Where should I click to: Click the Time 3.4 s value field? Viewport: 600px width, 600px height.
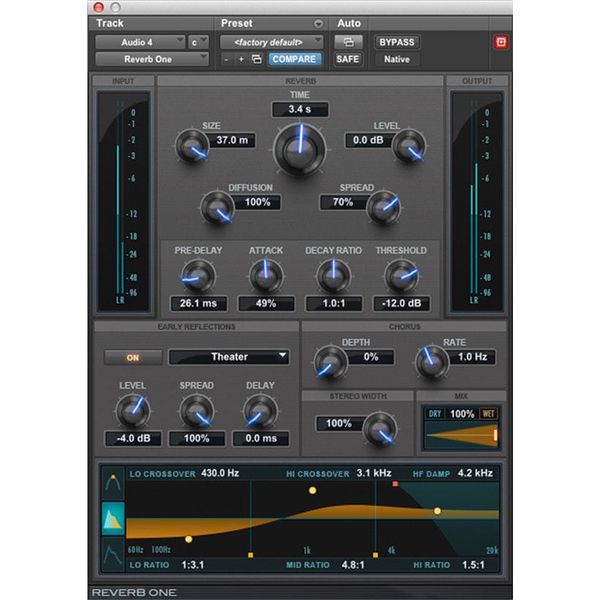[300, 109]
